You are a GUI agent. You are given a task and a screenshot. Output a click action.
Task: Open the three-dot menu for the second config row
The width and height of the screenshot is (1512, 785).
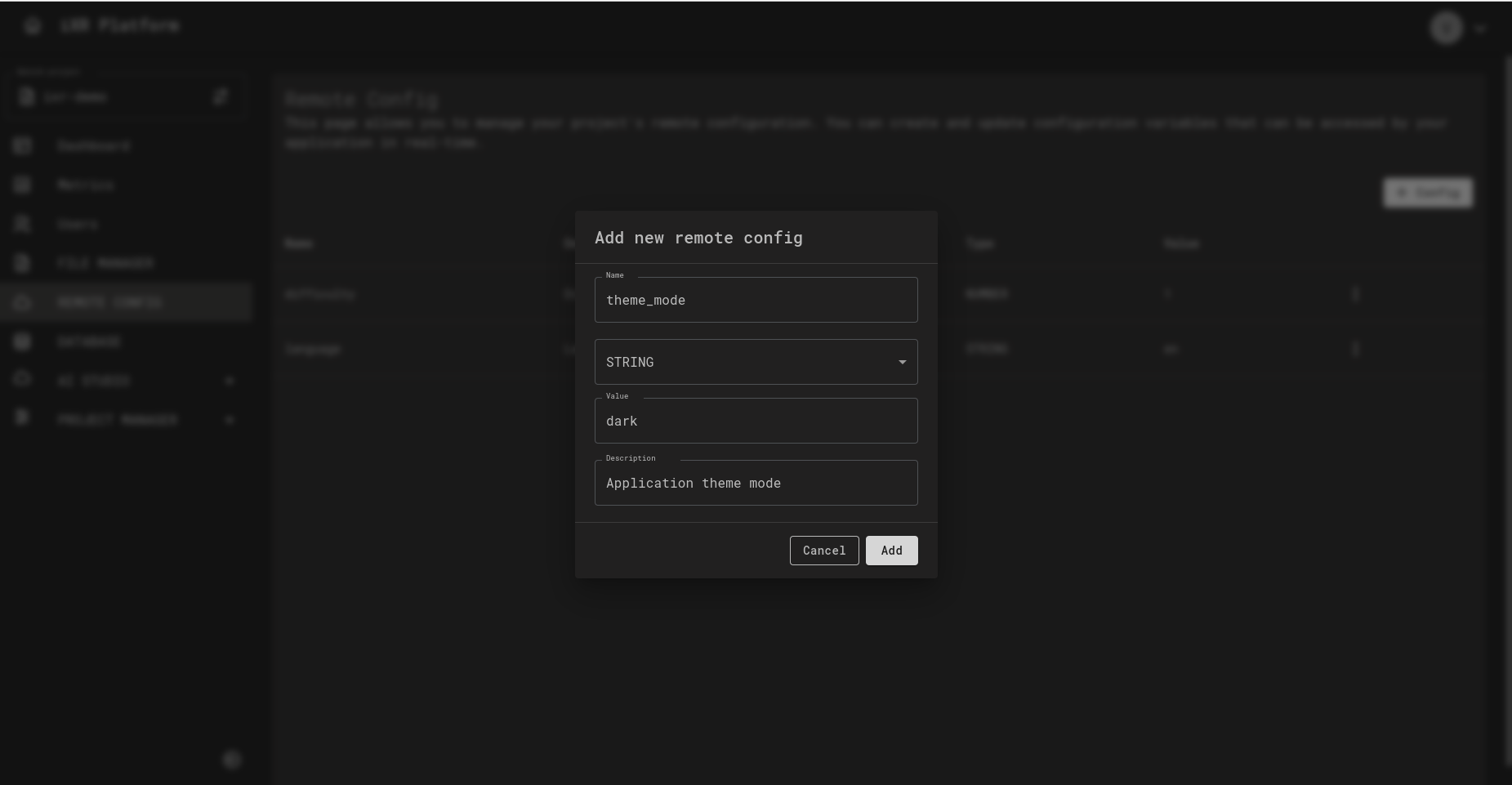click(1355, 349)
